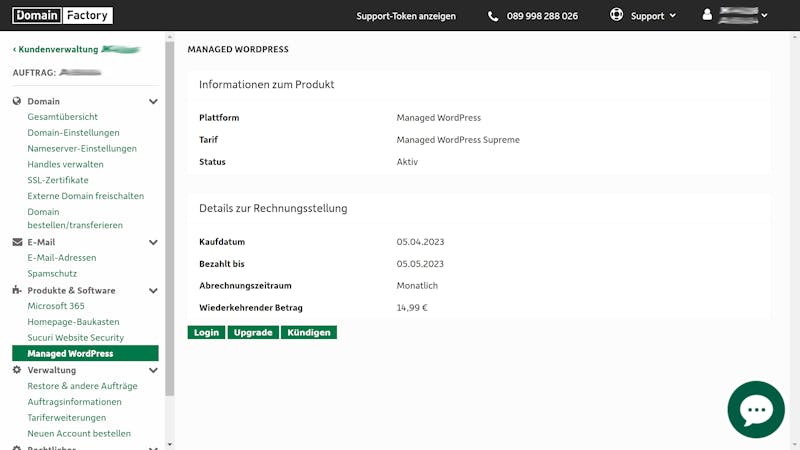Click Support-Token anzeigen
800x450 pixels.
click(x=406, y=16)
